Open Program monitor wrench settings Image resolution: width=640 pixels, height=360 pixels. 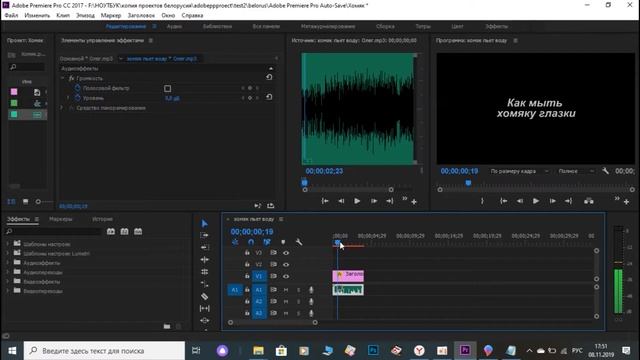(605, 171)
